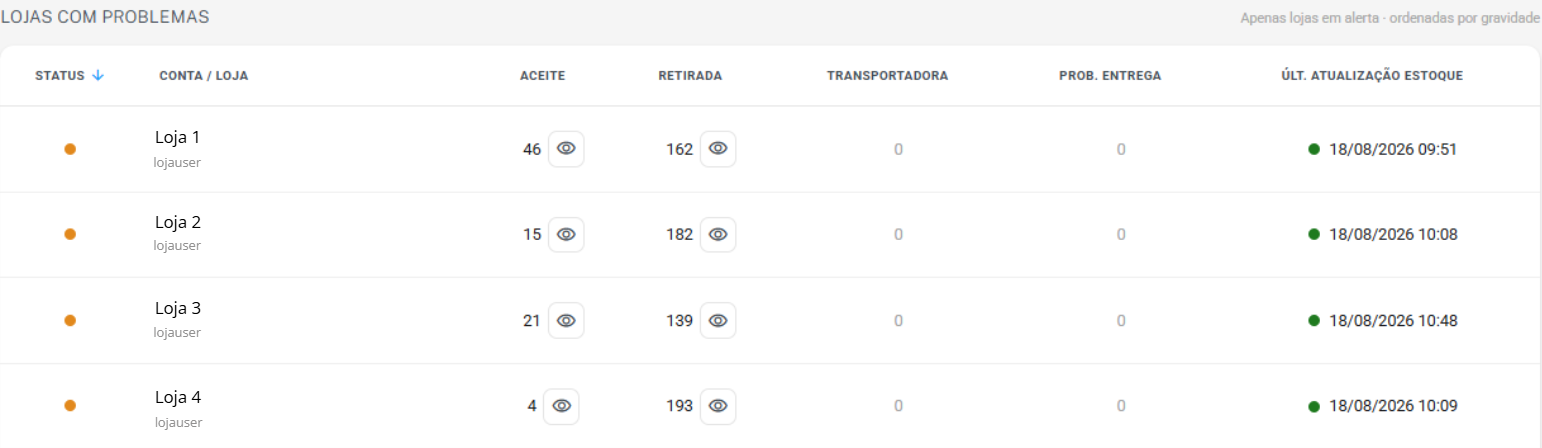
Task: Show Loja 3 Aceite 21 details via eye
Action: click(566, 321)
